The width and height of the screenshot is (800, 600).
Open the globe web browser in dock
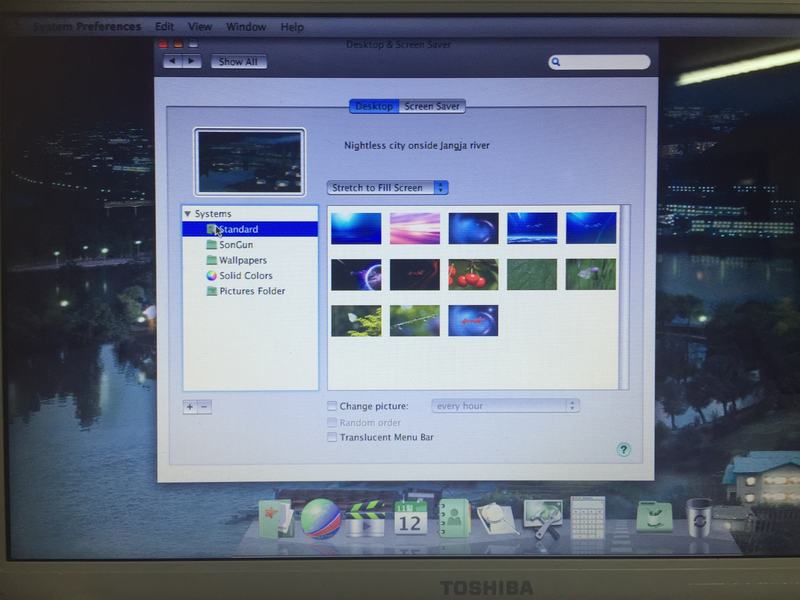321,519
